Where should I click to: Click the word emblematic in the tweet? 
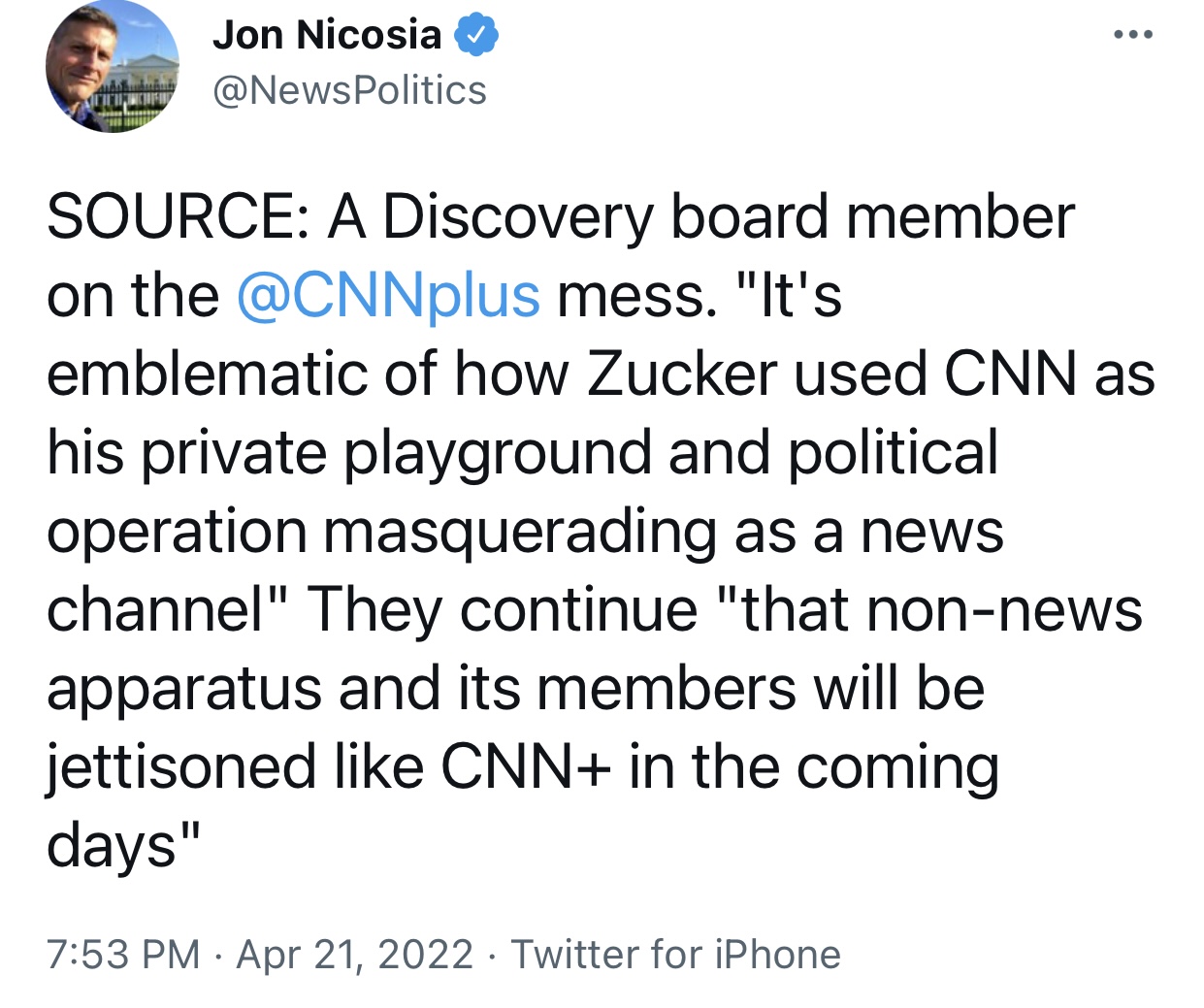tap(206, 374)
